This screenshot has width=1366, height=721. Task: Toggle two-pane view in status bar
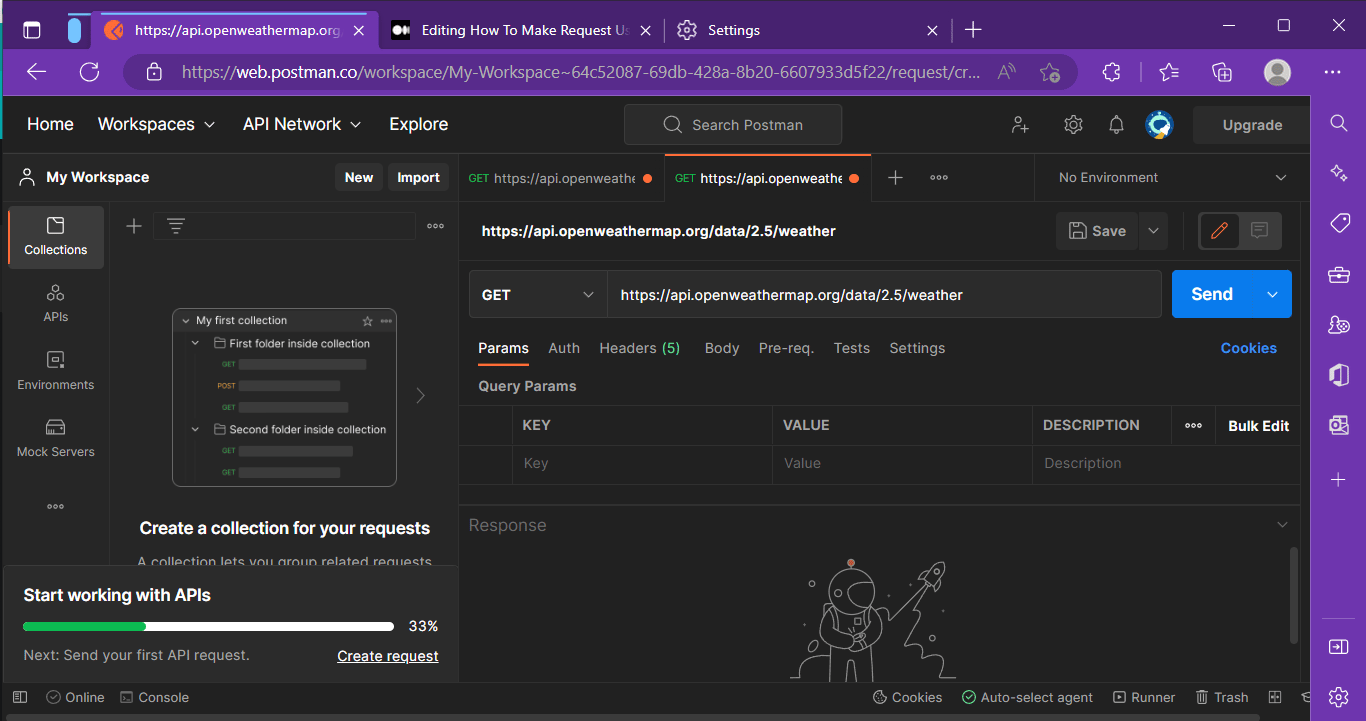[1275, 697]
